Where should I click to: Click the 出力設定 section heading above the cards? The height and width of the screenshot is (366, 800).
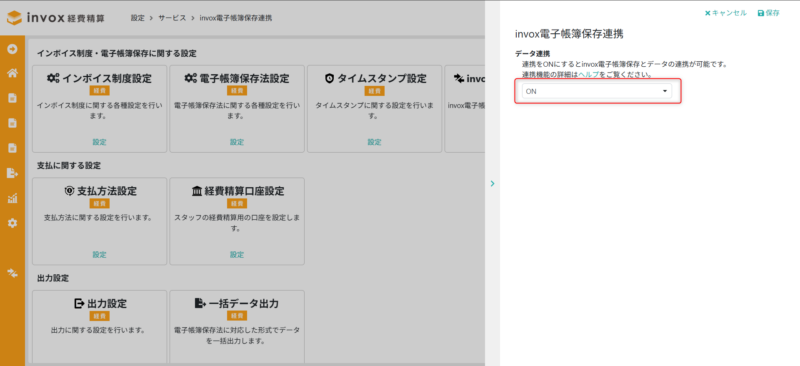pyautogui.click(x=53, y=278)
